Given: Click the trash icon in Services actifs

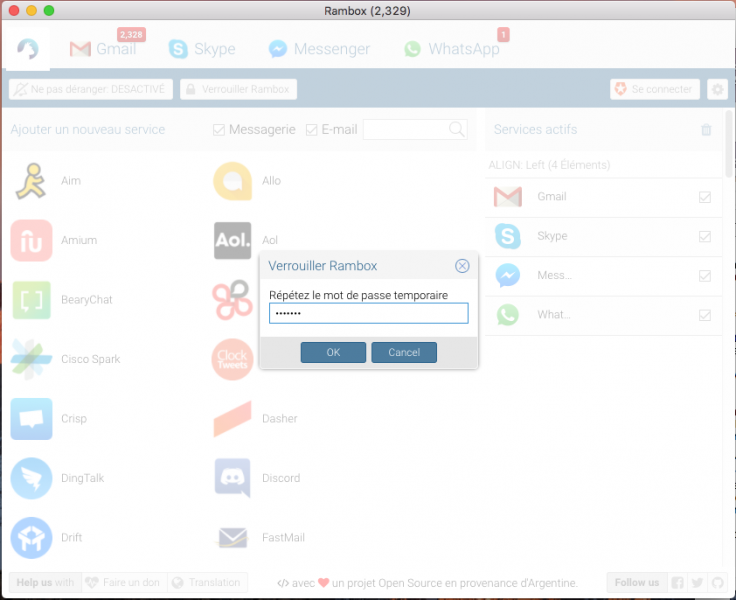Looking at the screenshot, I should (x=706, y=130).
